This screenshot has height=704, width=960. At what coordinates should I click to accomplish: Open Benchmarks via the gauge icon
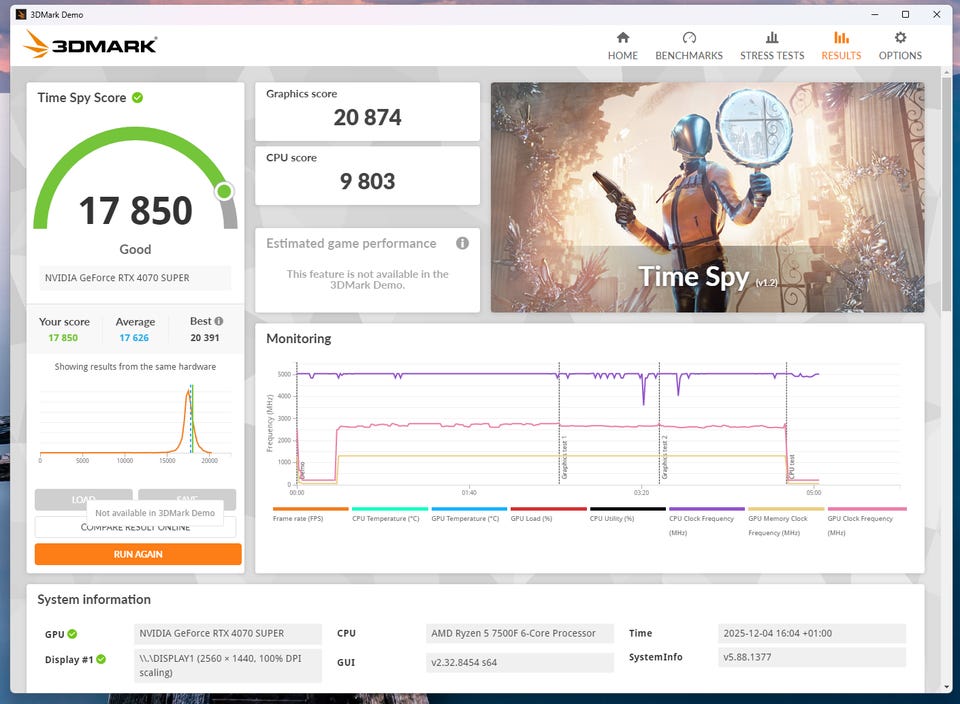pyautogui.click(x=688, y=38)
